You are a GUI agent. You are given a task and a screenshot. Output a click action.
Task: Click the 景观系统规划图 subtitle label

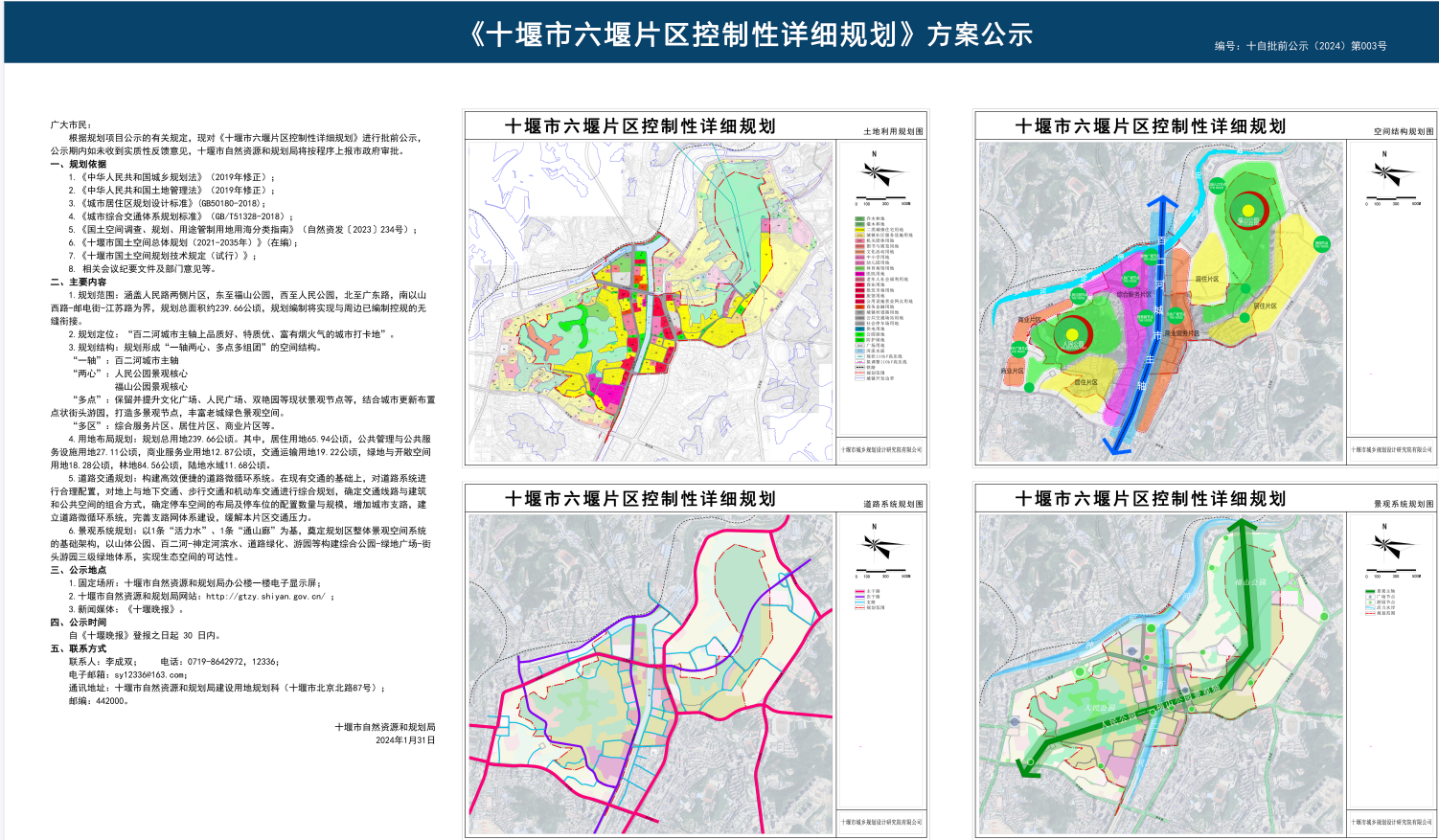(x=1404, y=504)
